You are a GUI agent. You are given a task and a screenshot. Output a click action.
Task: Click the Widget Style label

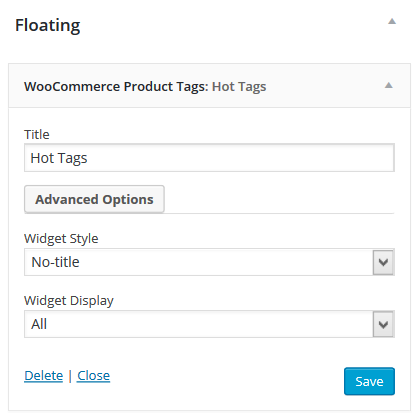tap(61, 239)
